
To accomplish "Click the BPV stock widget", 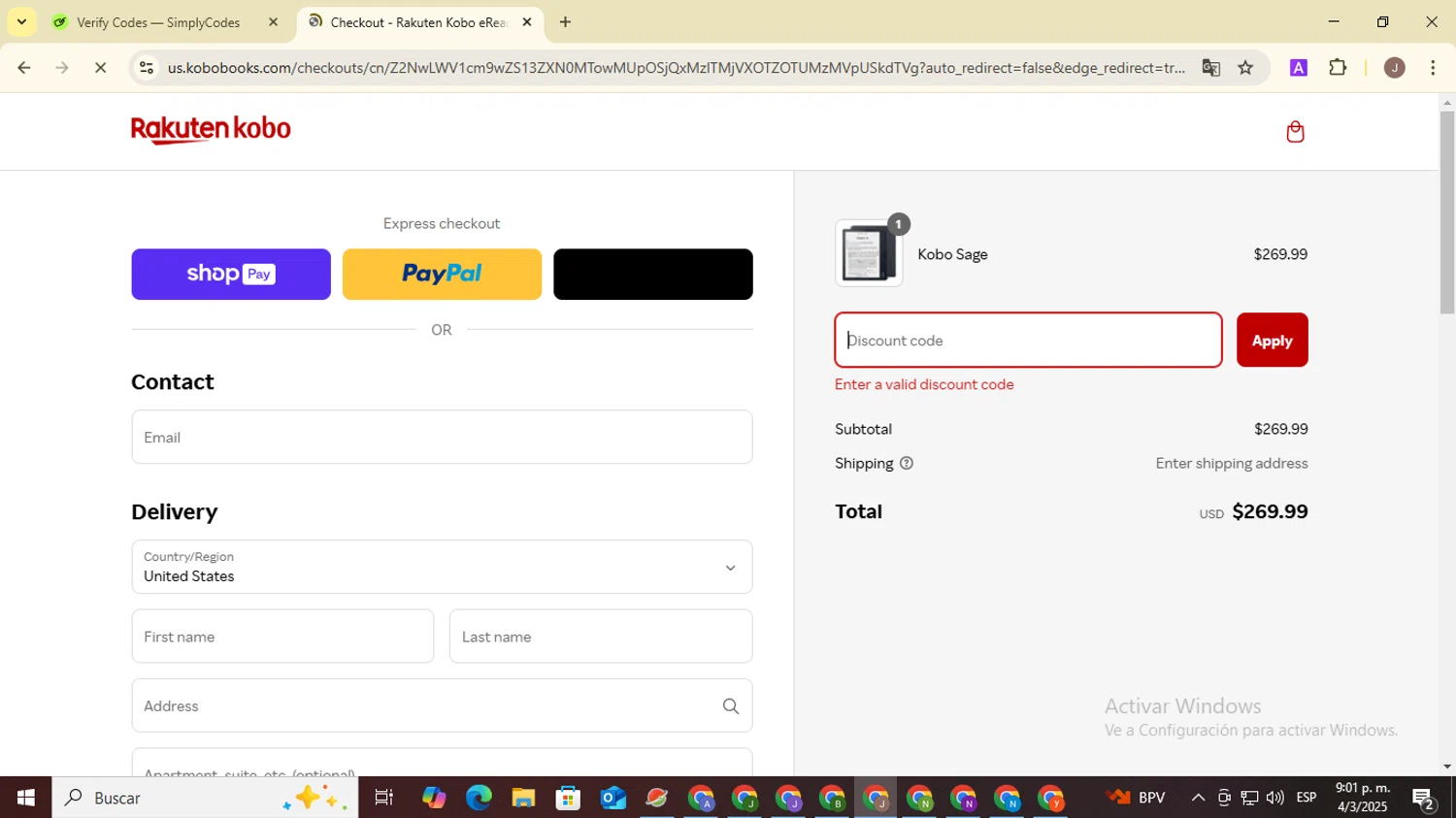I will tap(1137, 798).
